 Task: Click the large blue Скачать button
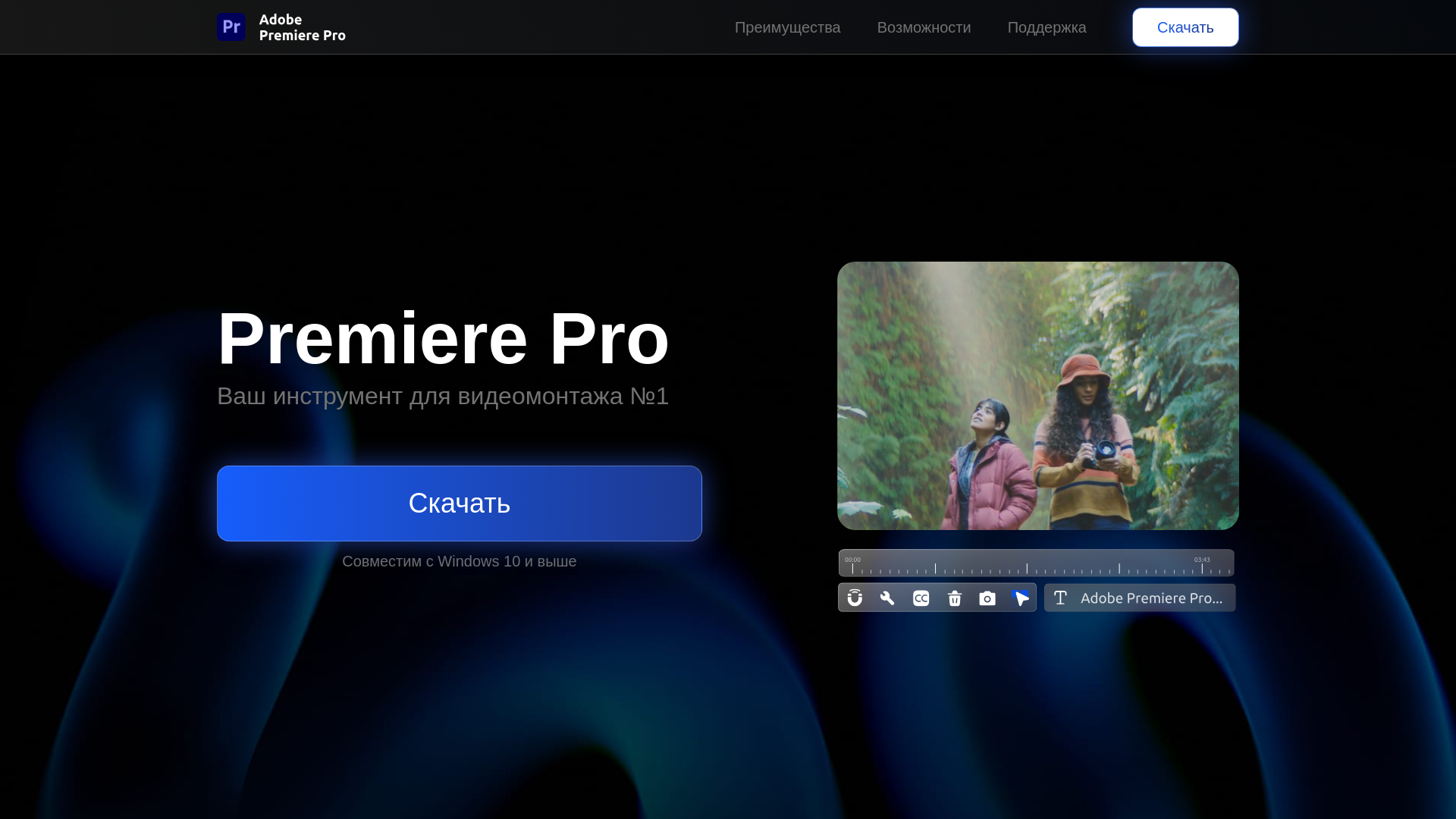pos(460,504)
